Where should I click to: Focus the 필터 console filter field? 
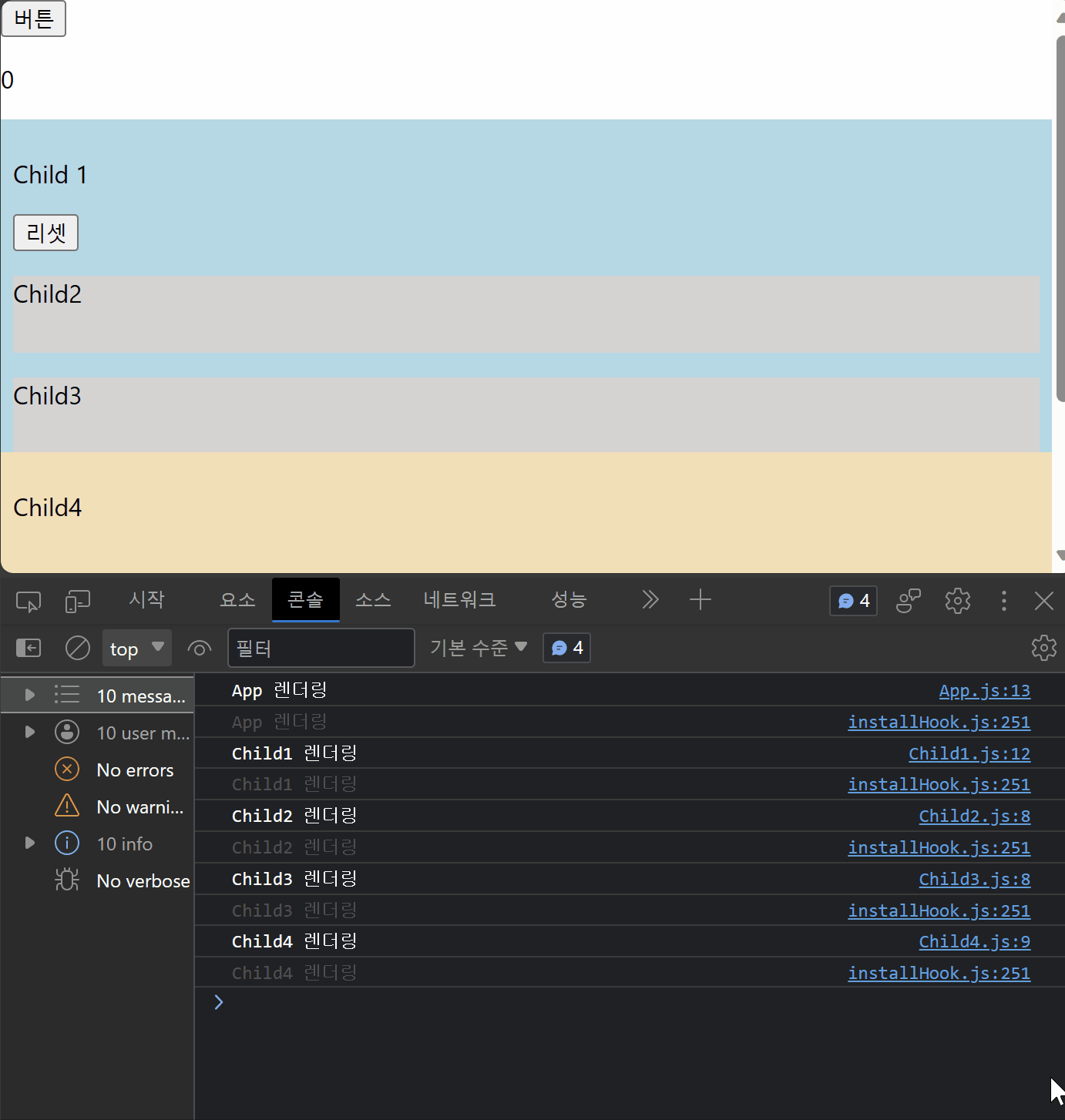click(x=321, y=648)
